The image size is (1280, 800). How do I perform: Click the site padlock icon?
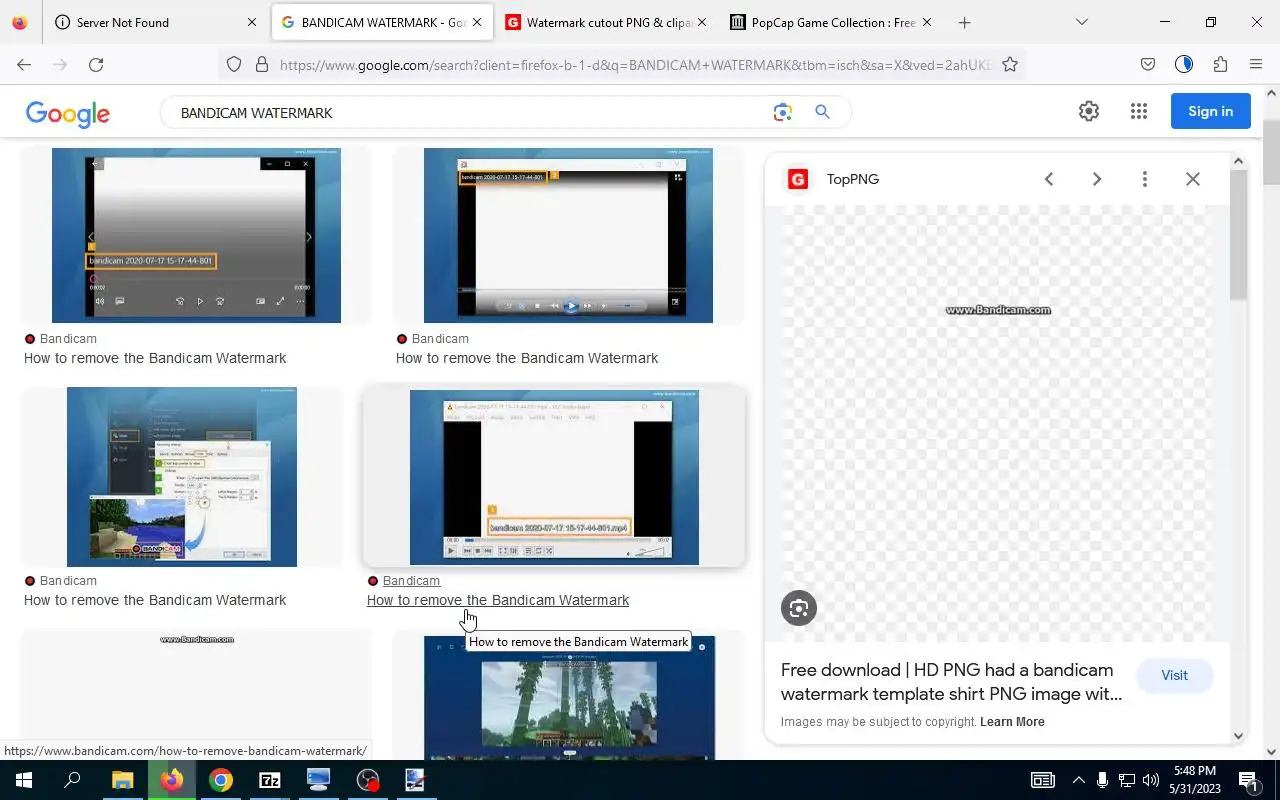coord(262,64)
